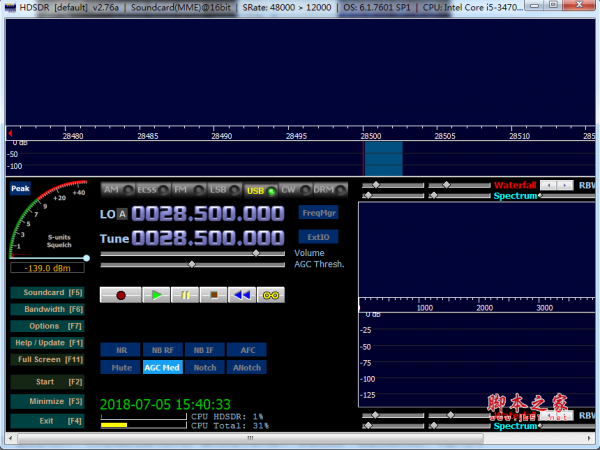Click the date and time display
The width and height of the screenshot is (600, 450).
coord(165,404)
